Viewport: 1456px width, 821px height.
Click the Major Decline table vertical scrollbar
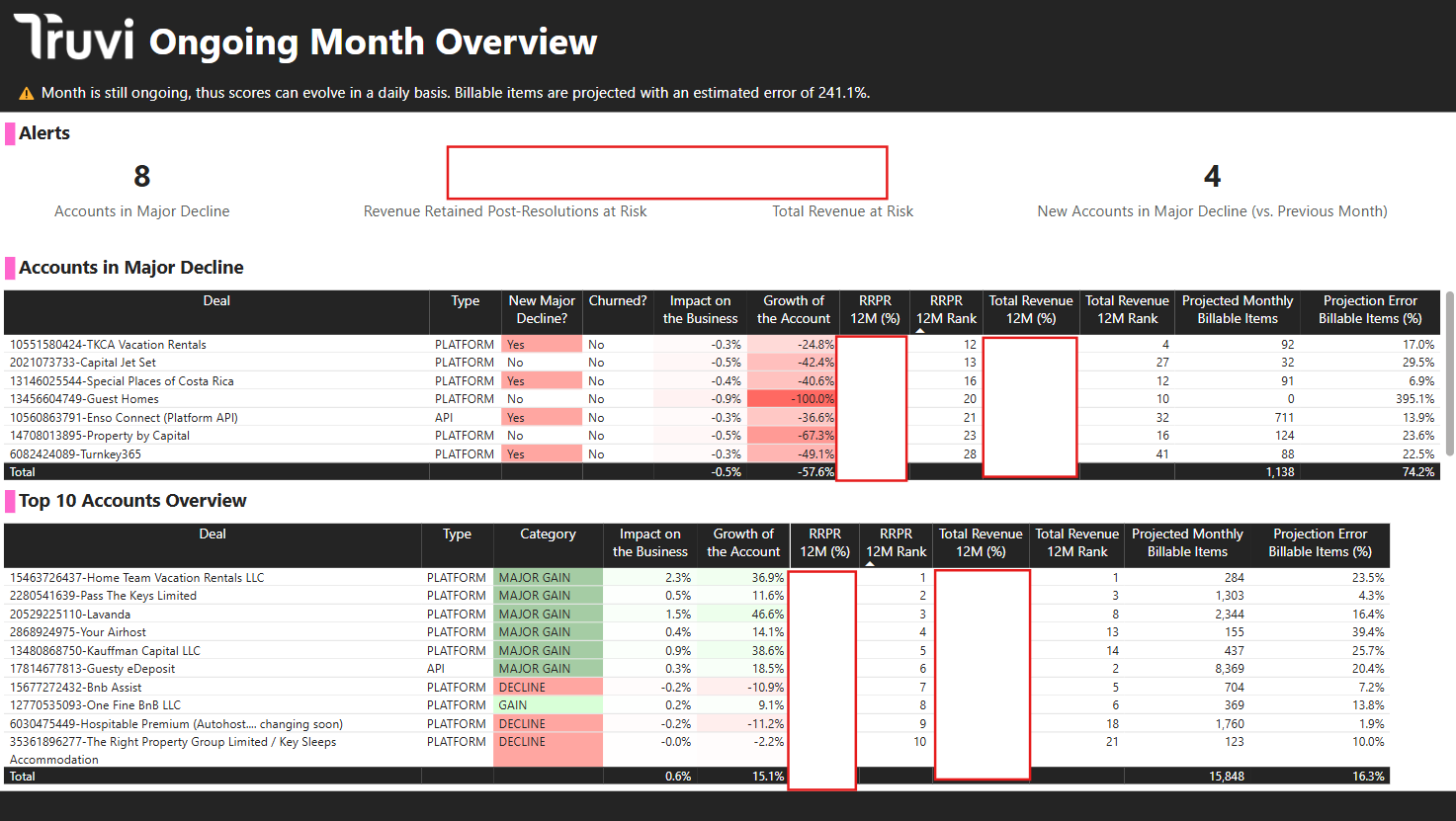coord(1449,375)
